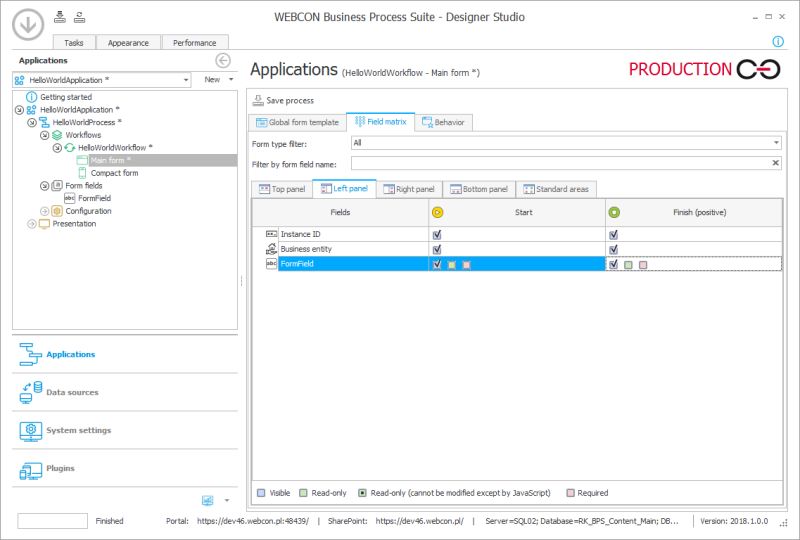Collapse the Applications panel with back arrow
Screen dimensions: 800x540
point(223,61)
